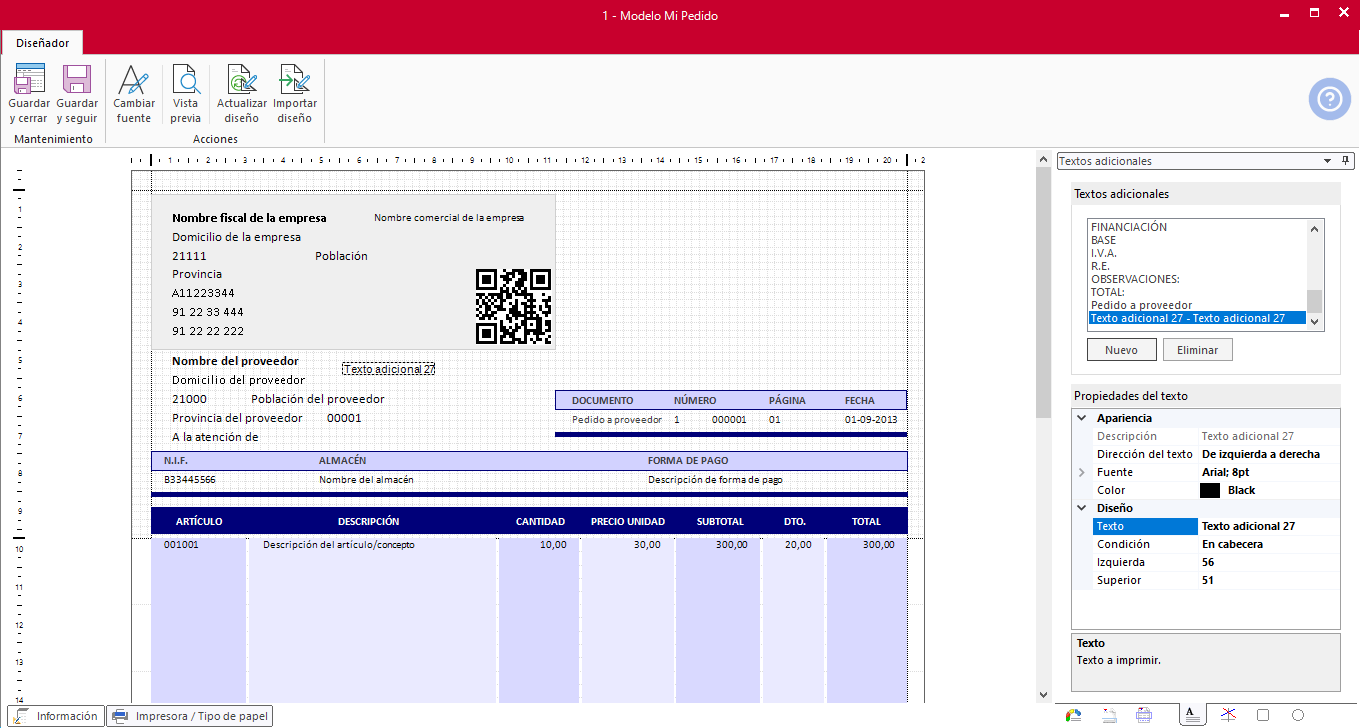Select the rectangle shapes tab icon

[1263, 715]
